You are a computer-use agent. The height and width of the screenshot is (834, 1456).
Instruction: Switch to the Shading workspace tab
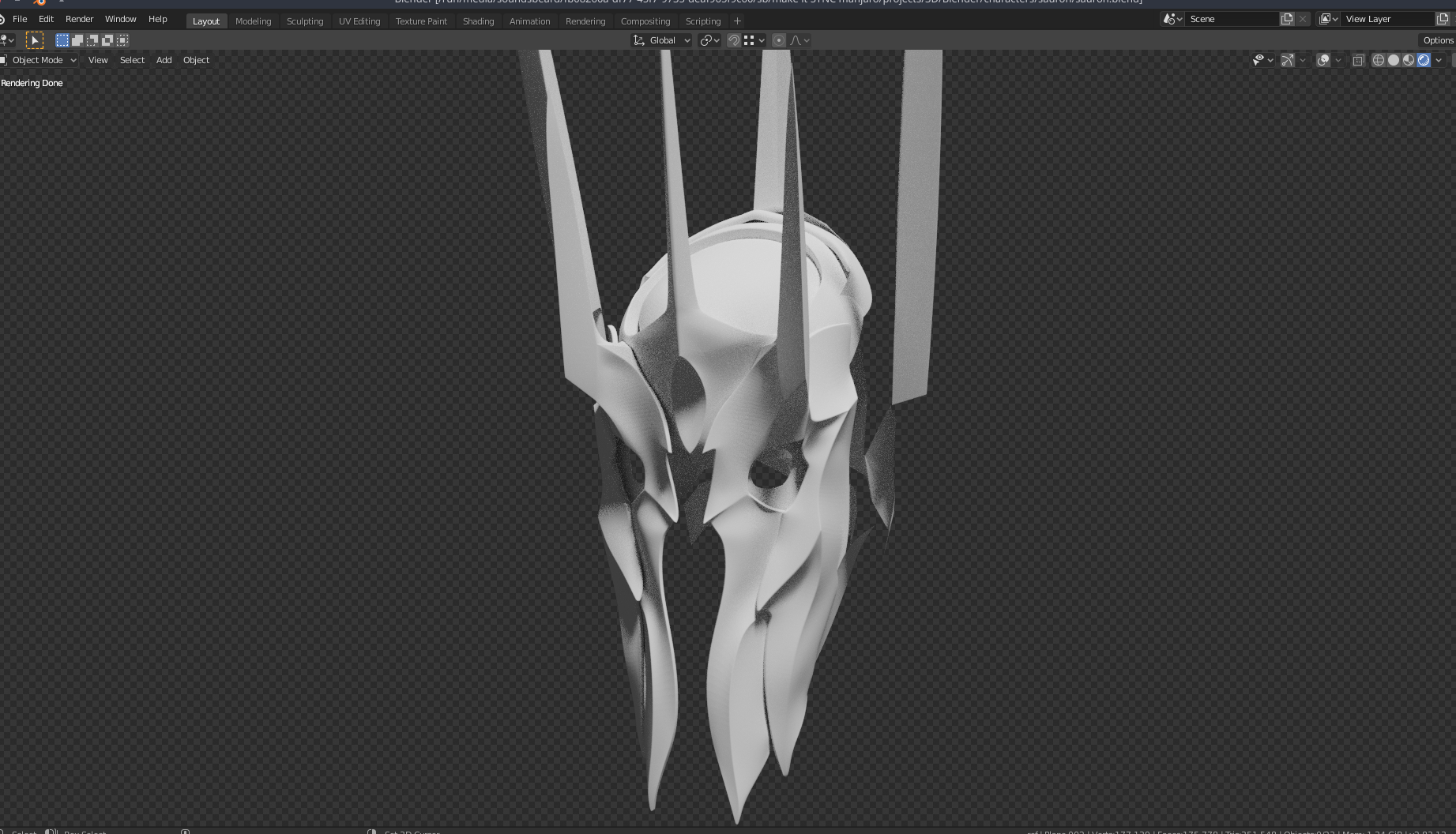tap(478, 21)
